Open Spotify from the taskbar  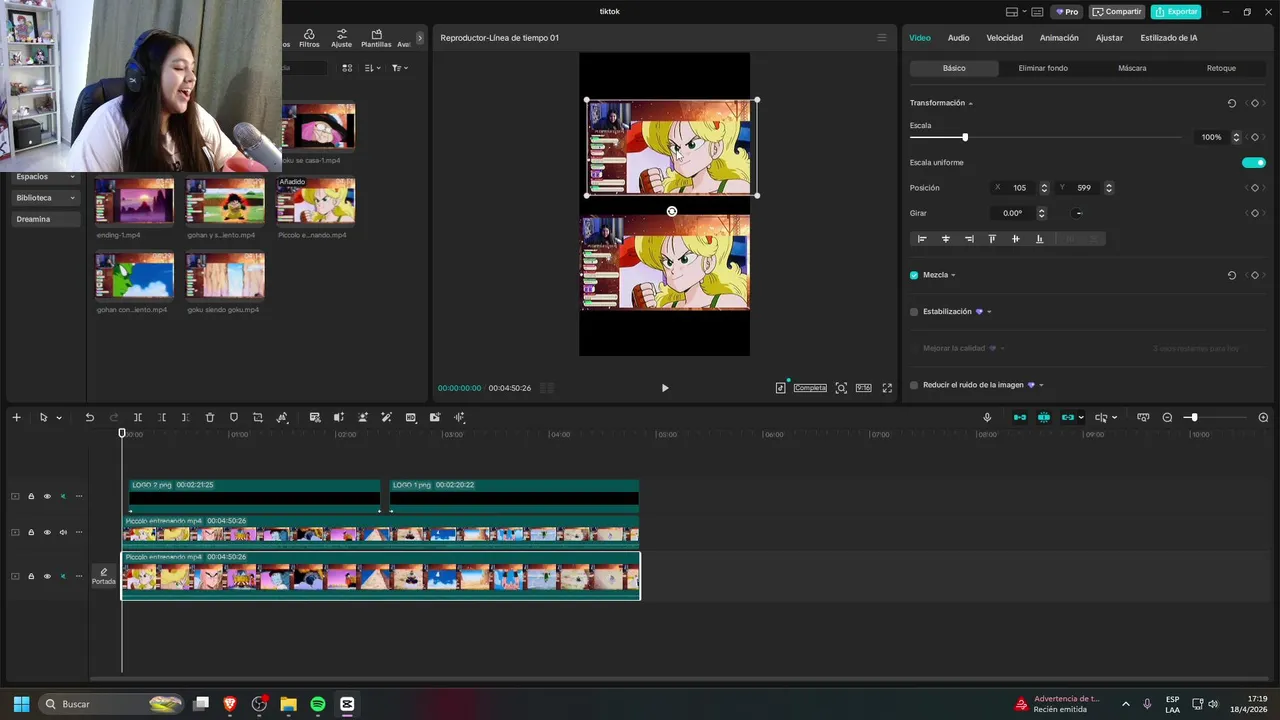[318, 704]
